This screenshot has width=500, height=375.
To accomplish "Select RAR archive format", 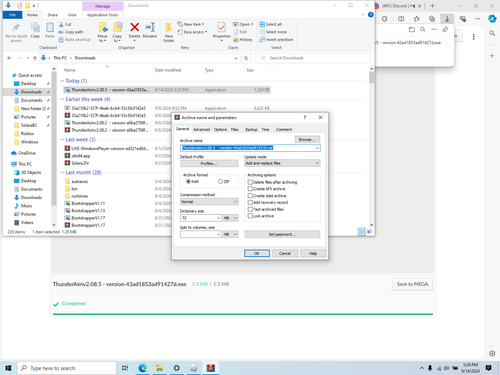I will pyautogui.click(x=188, y=182).
